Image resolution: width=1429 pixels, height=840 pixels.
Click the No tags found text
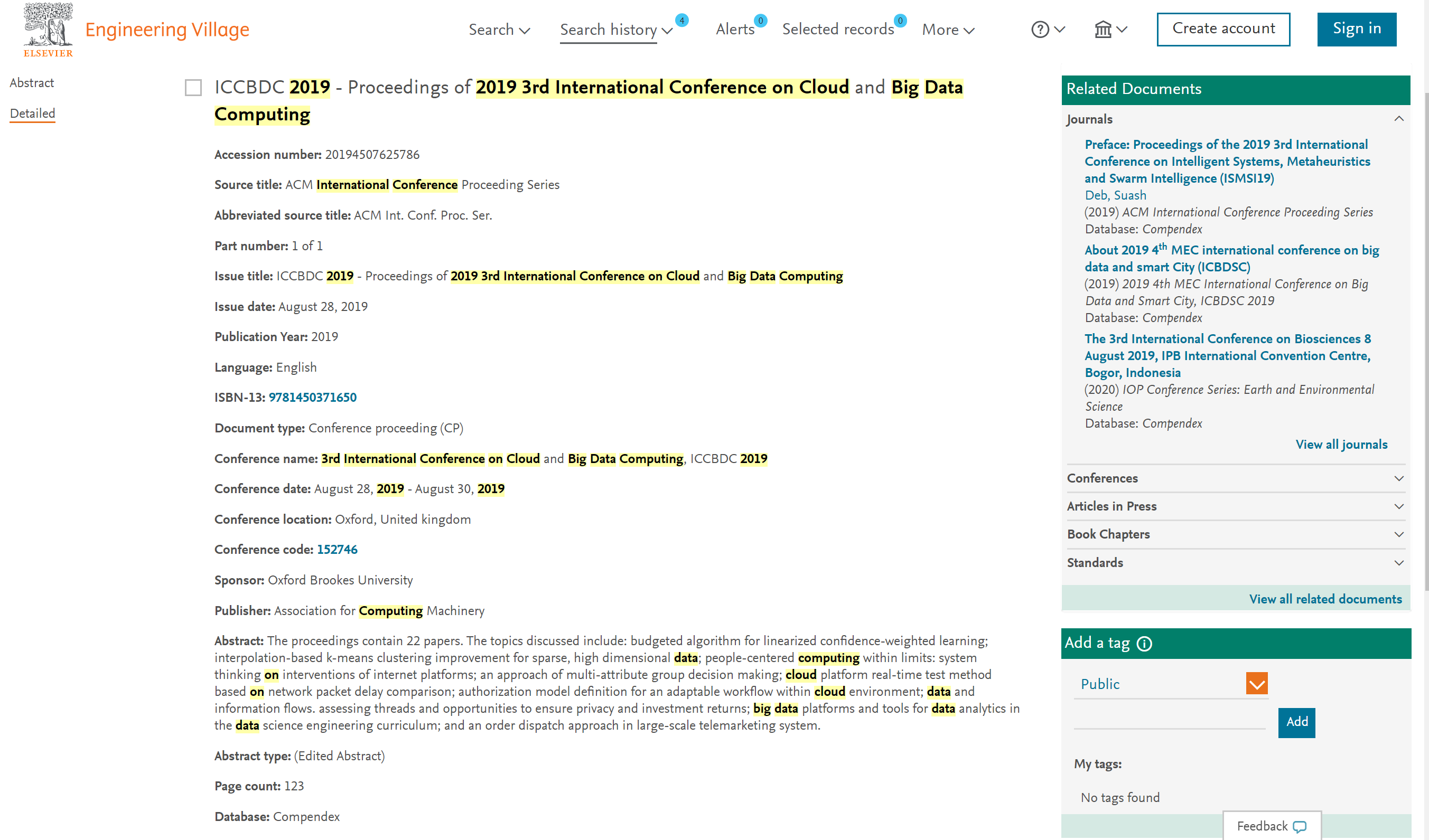1120,798
